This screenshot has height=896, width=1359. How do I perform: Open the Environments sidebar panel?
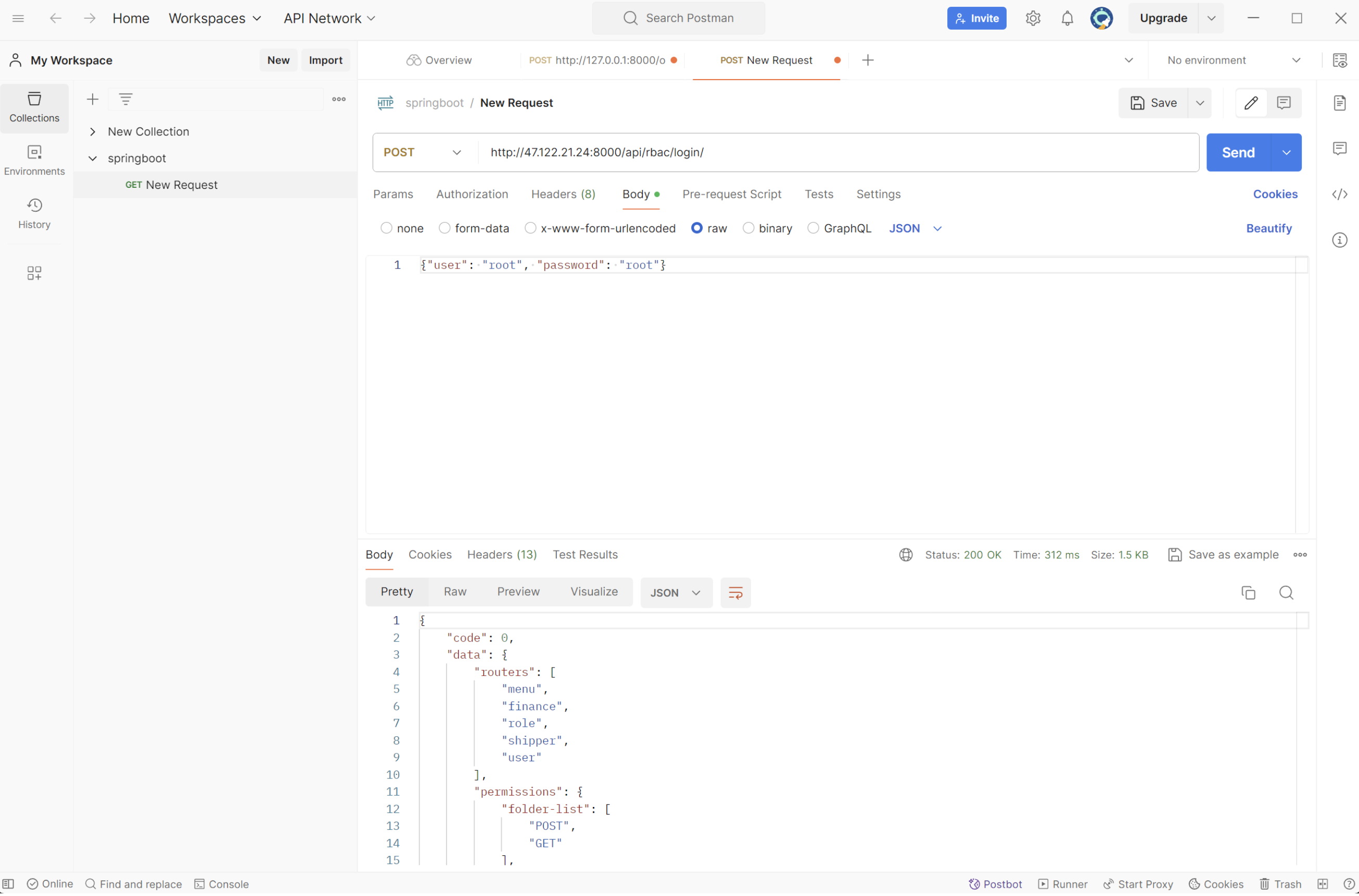[x=34, y=160]
